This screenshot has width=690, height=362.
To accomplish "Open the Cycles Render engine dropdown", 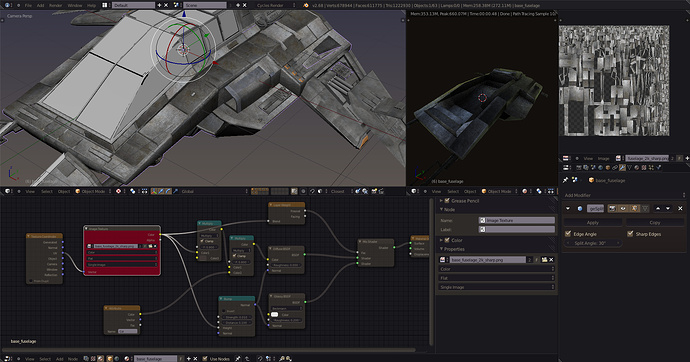I will pyautogui.click(x=274, y=5).
